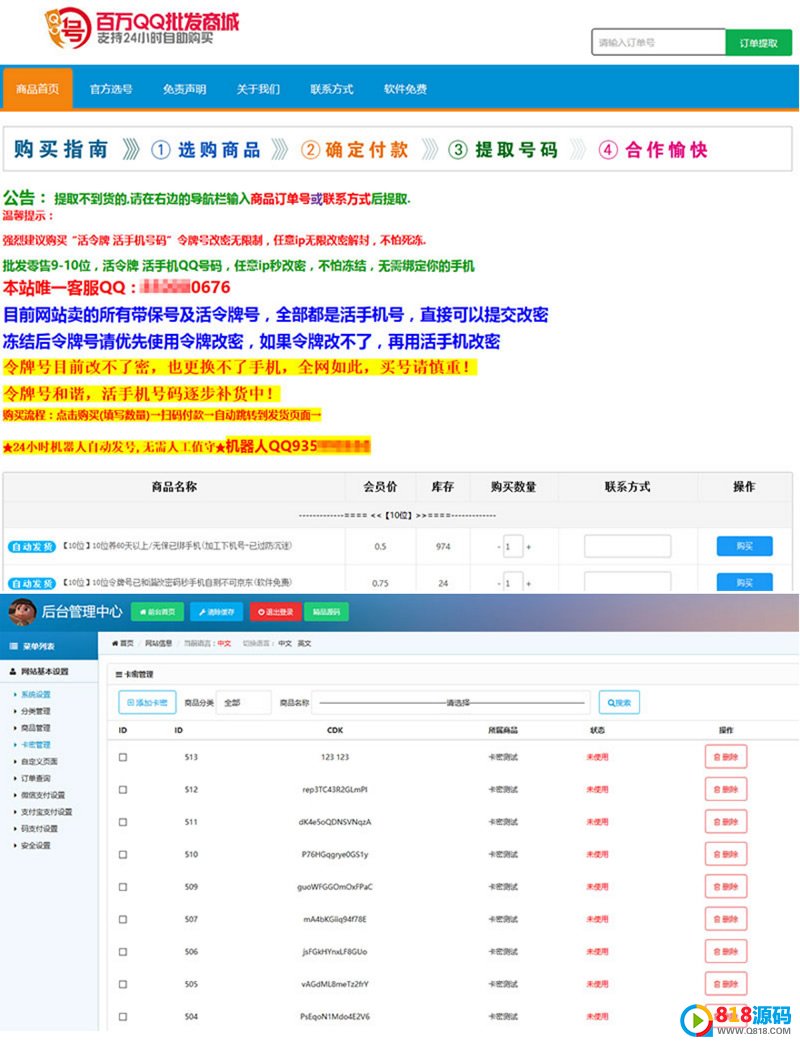Screen dimensions: 800x1042
Task: Check the box for row 510
Action: [x=123, y=855]
